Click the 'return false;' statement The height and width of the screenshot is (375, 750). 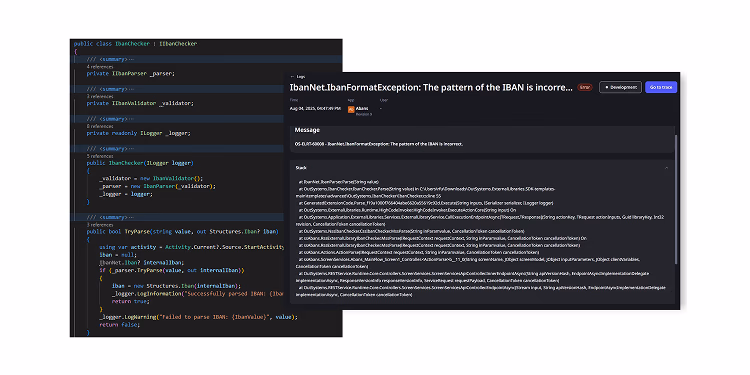coord(120,324)
